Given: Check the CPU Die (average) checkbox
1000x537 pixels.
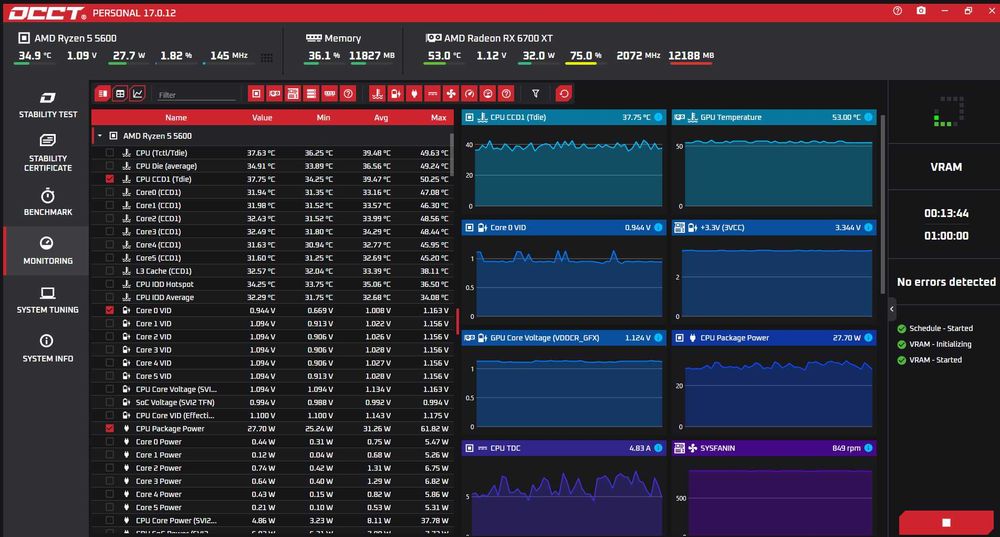Looking at the screenshot, I should click(x=110, y=166).
